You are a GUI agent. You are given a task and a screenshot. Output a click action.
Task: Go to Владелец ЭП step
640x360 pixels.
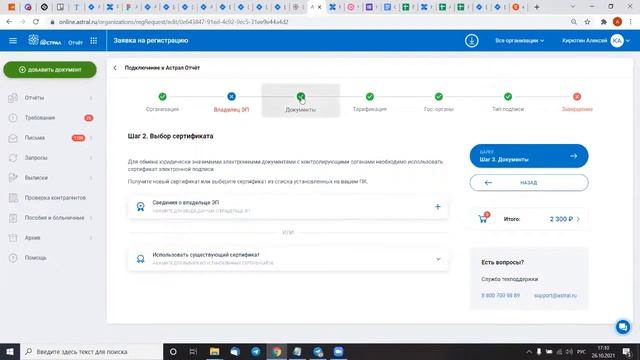click(x=231, y=102)
